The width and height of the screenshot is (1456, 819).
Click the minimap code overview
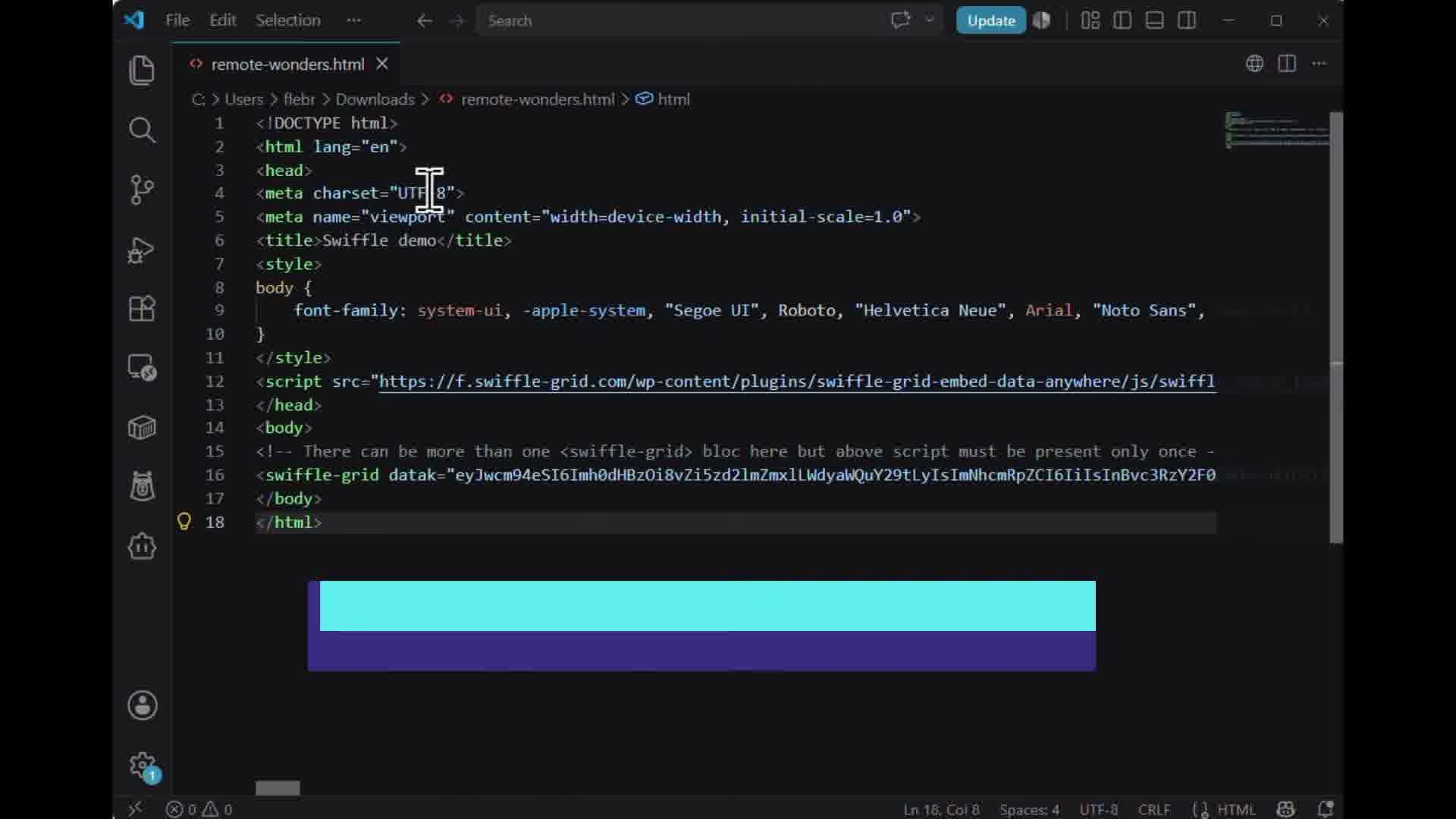point(1277,130)
